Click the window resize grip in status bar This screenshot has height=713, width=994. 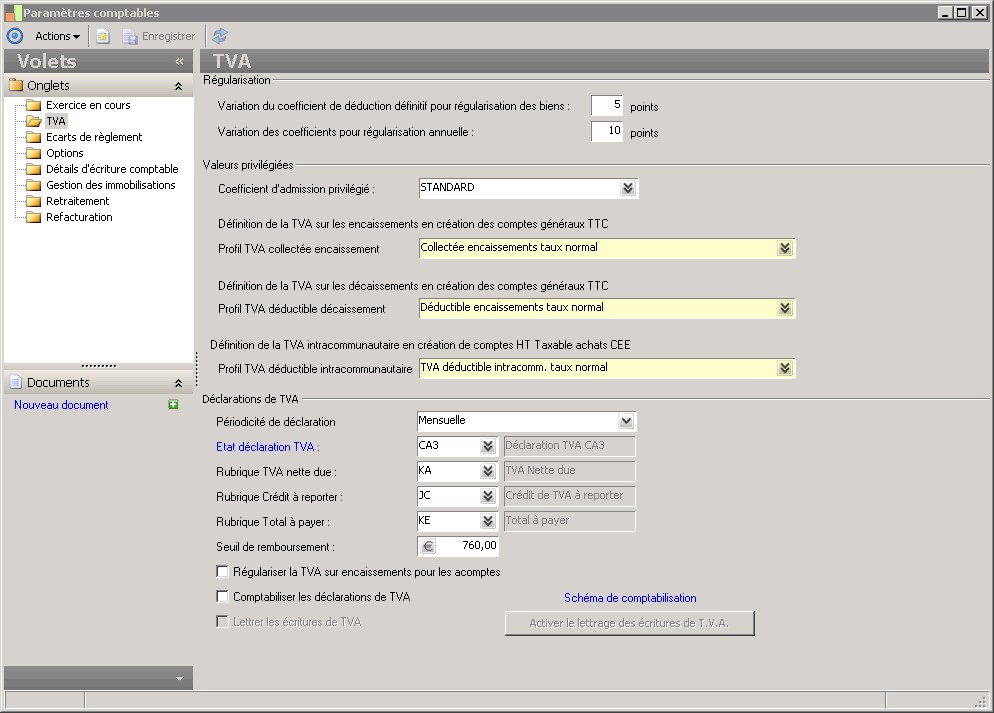tap(981, 701)
